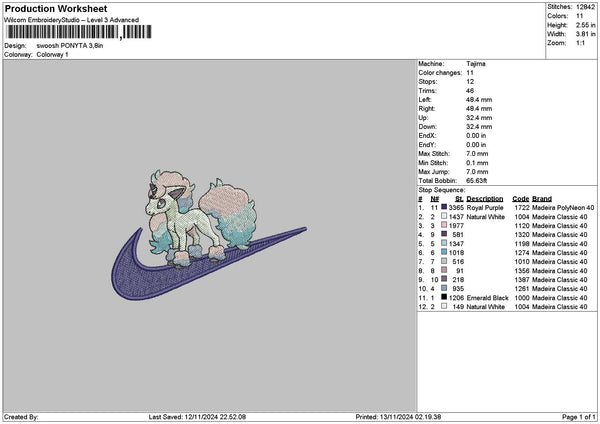
Task: Click the 'Color changes:' label
Action: [x=440, y=73]
